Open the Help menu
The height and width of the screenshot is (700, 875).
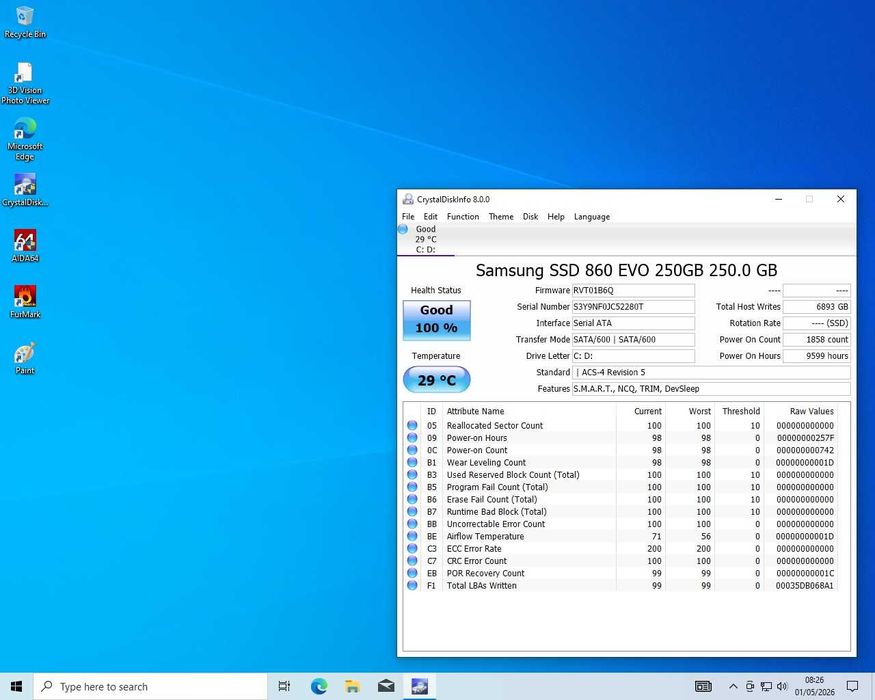pyautogui.click(x=555, y=217)
